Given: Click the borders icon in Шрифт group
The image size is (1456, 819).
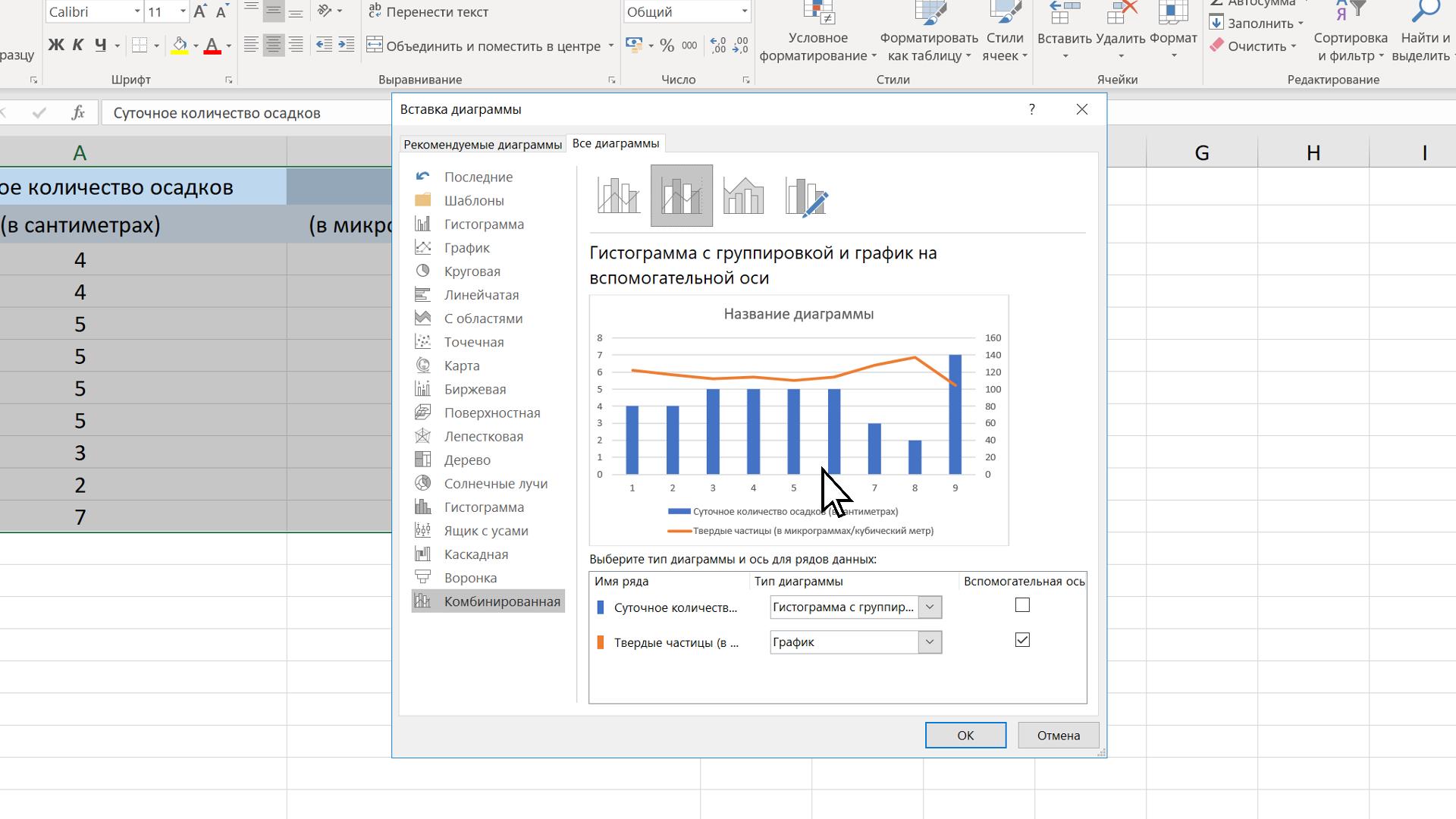Looking at the screenshot, I should tap(140, 45).
